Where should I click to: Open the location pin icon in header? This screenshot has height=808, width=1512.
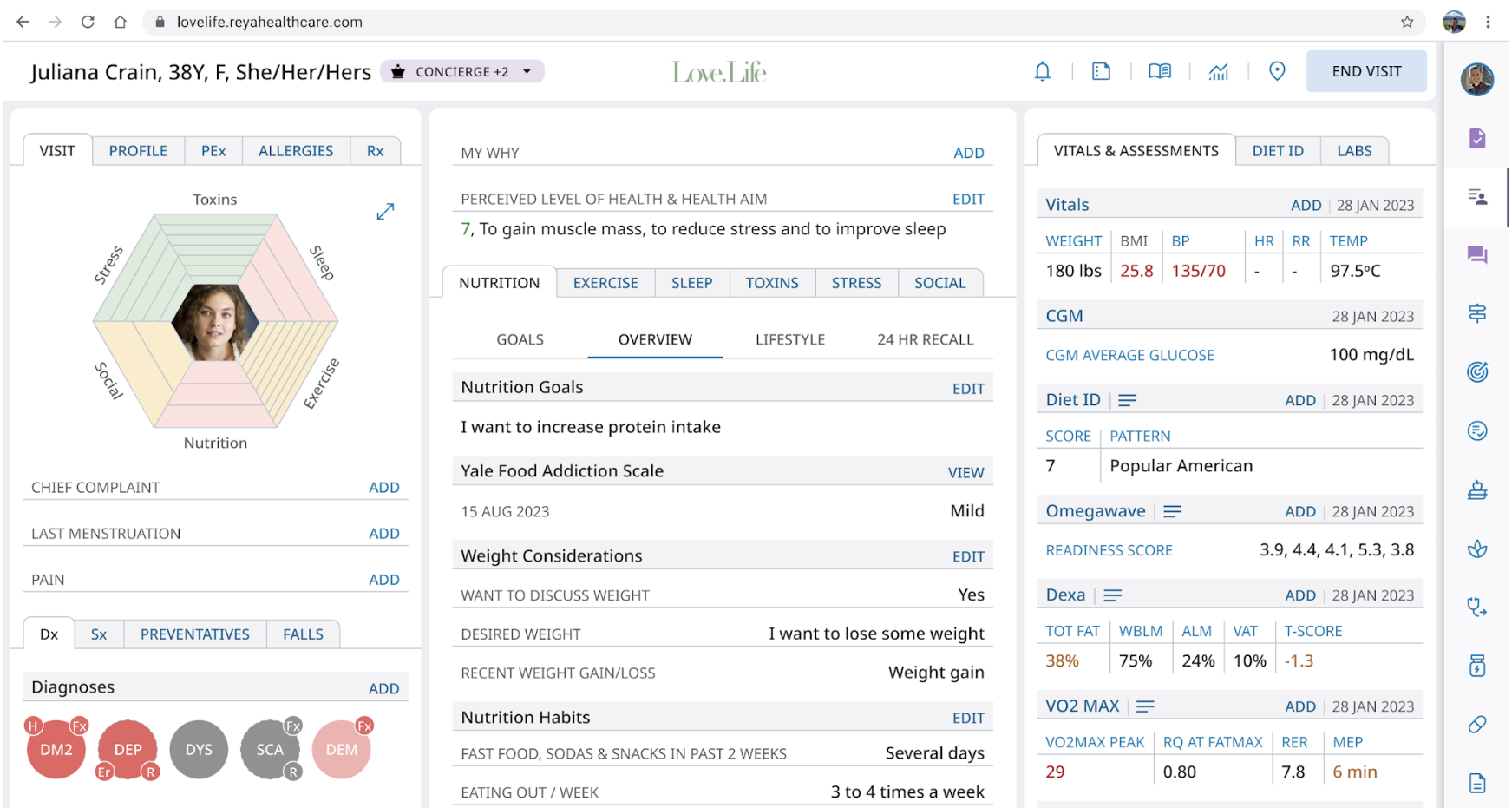1276,71
